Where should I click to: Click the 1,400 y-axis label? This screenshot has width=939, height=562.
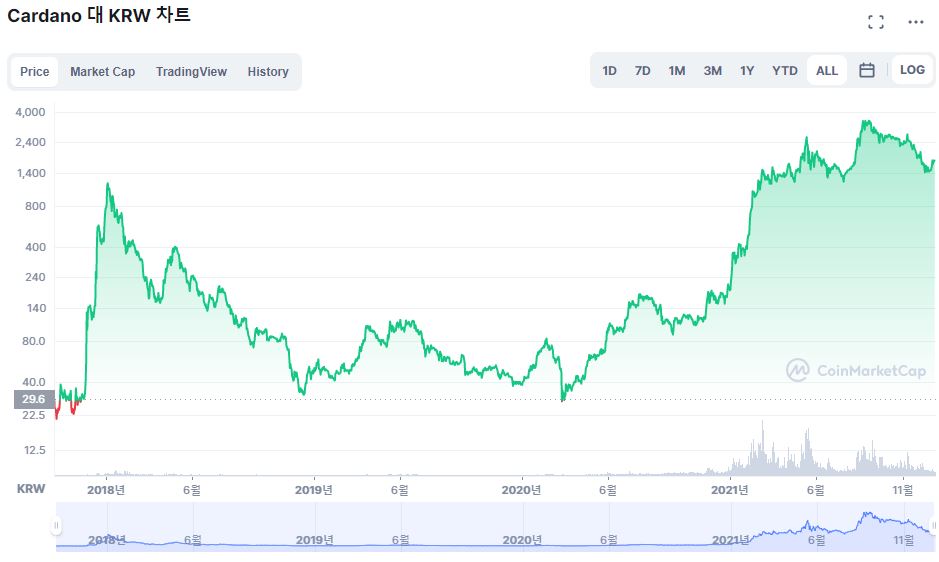pyautogui.click(x=31, y=173)
